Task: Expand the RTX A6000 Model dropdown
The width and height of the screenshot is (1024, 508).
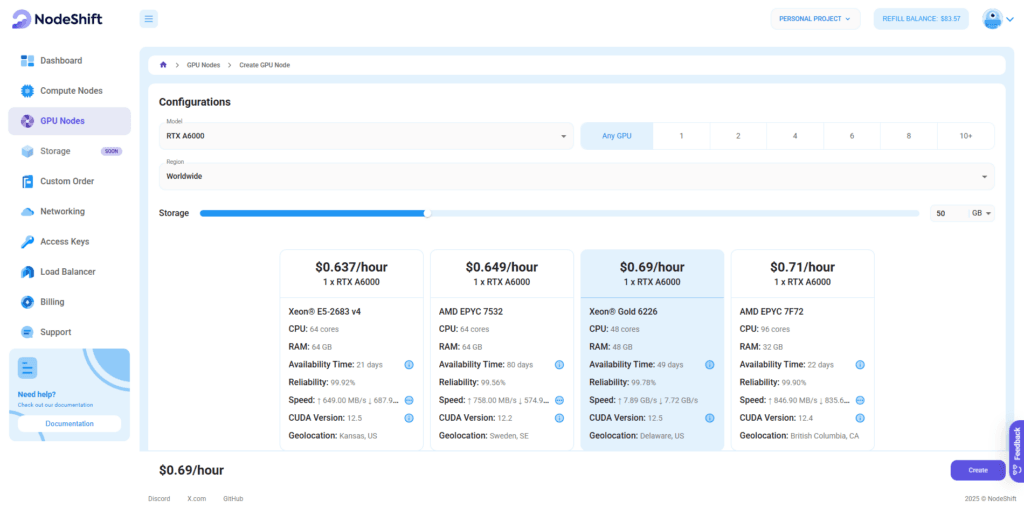Action: point(367,136)
